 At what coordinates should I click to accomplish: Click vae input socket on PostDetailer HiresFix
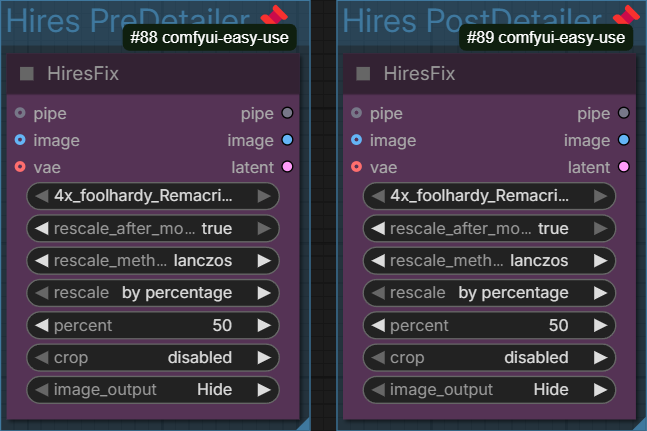click(357, 167)
